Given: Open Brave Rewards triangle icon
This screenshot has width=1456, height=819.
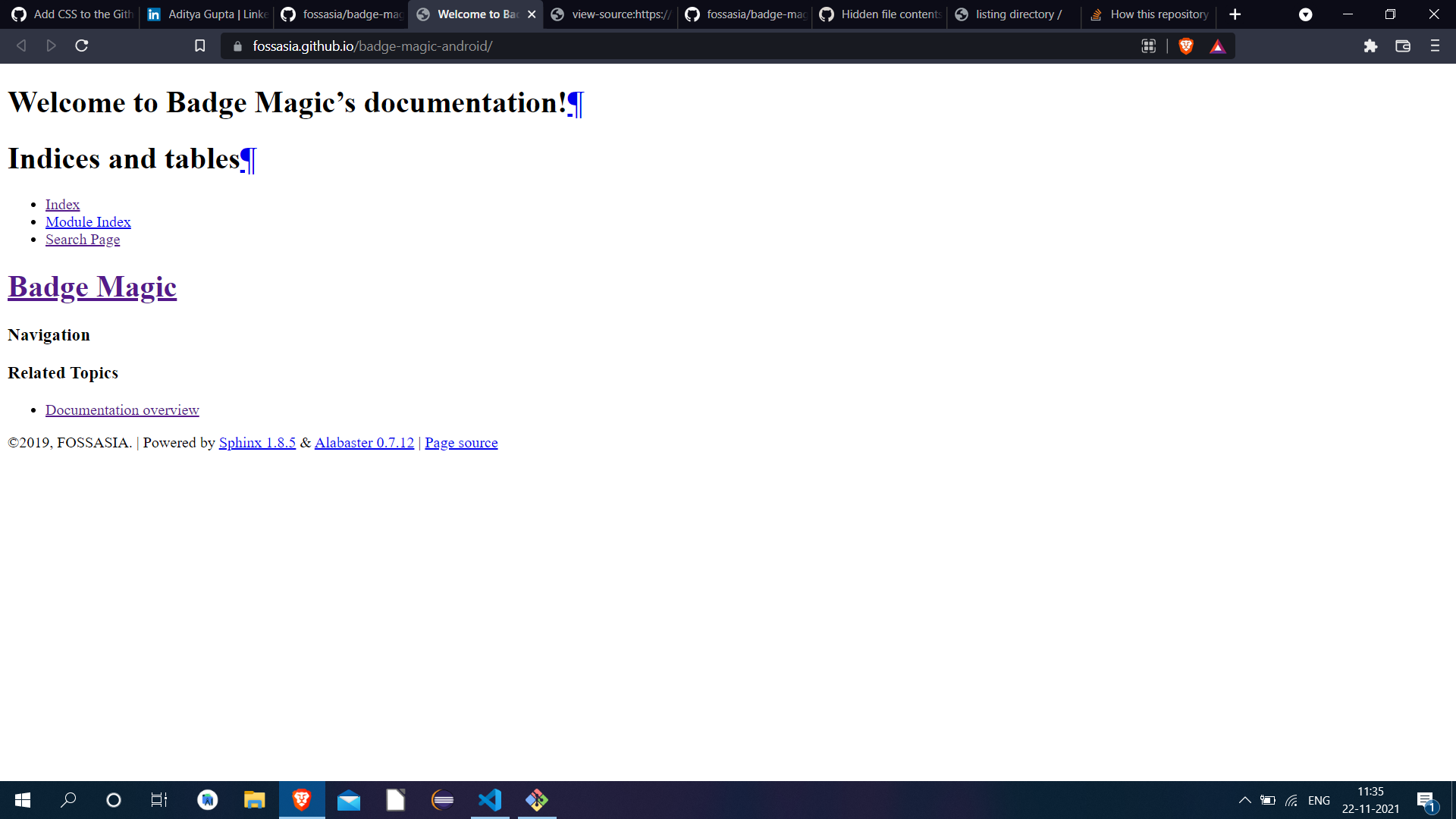Looking at the screenshot, I should pyautogui.click(x=1218, y=47).
